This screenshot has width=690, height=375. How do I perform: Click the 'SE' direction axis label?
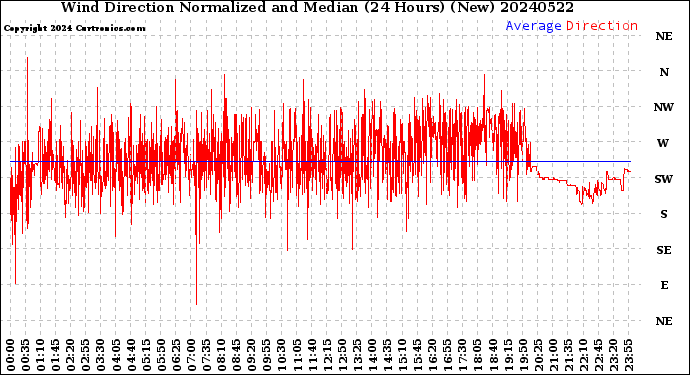click(664, 250)
